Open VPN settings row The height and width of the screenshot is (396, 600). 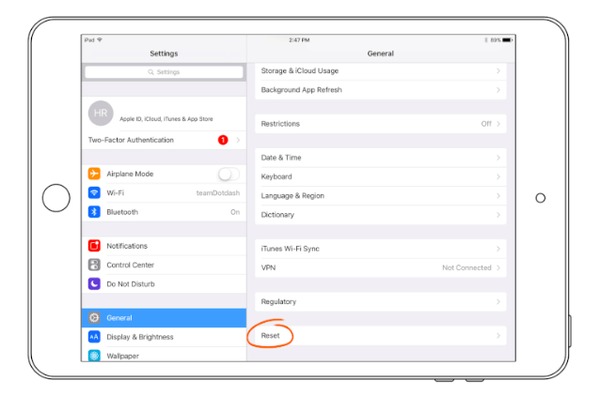coord(381,268)
